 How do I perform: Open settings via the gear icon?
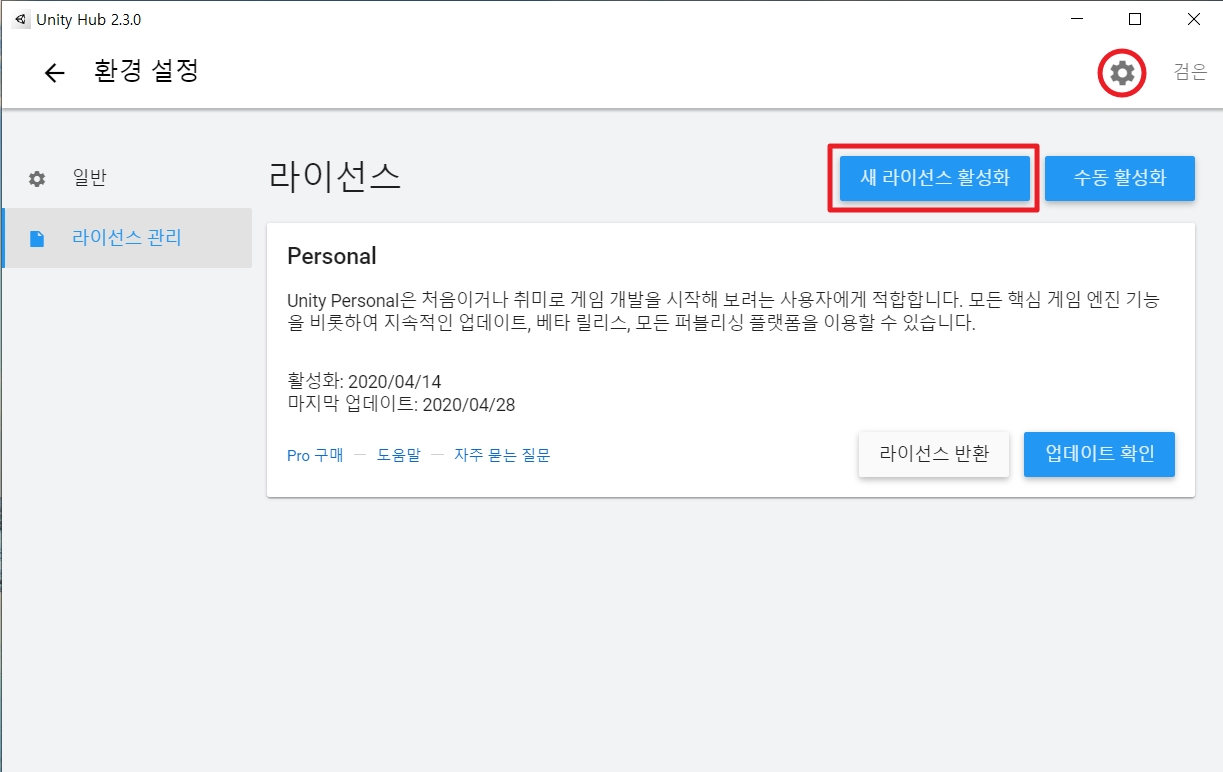(1123, 72)
